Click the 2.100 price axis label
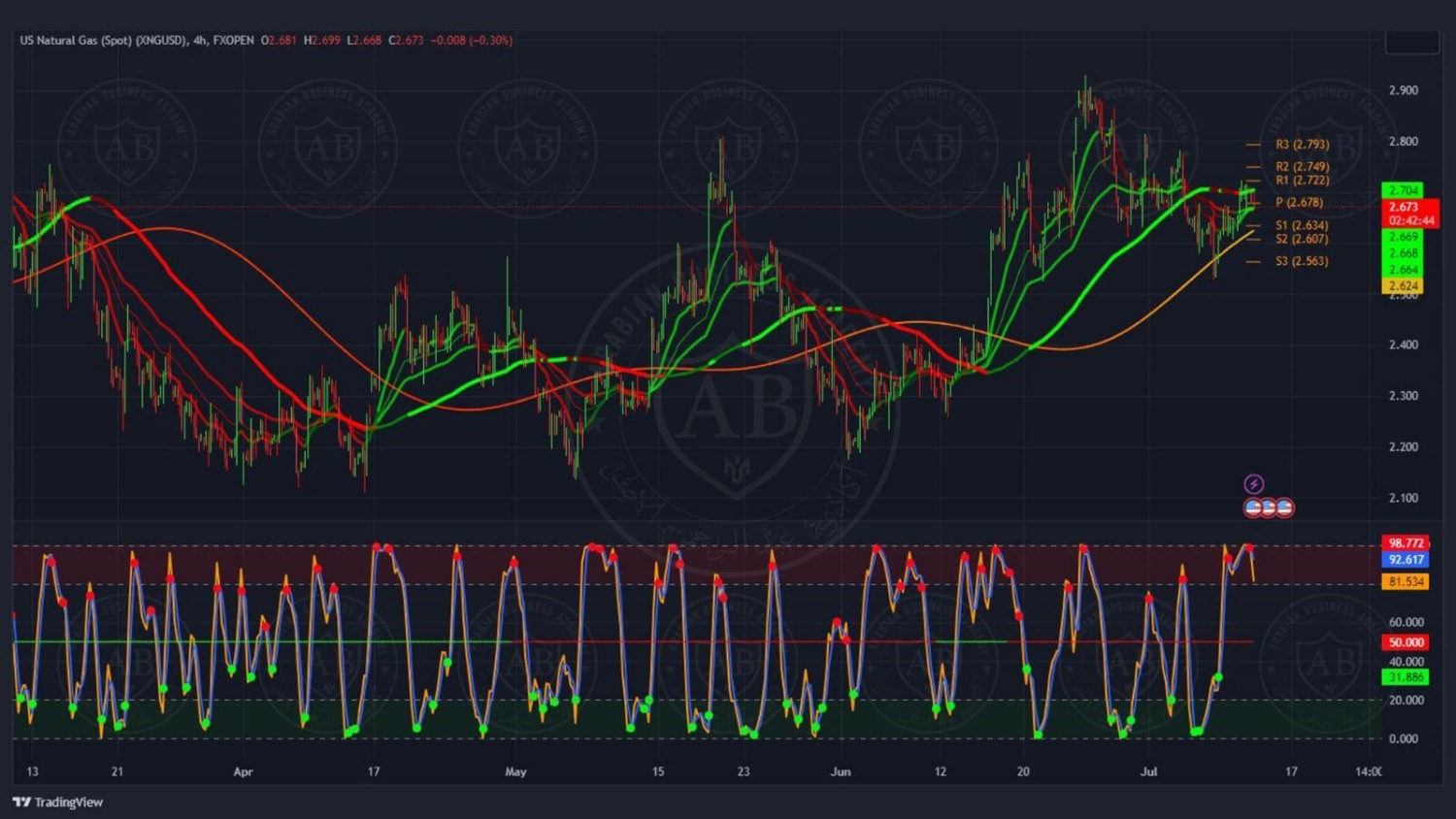The image size is (1456, 819). pyautogui.click(x=1404, y=499)
